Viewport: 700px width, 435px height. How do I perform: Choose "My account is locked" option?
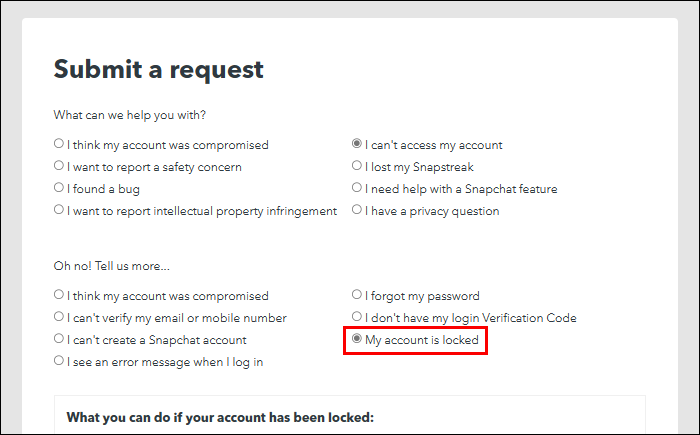[357, 340]
